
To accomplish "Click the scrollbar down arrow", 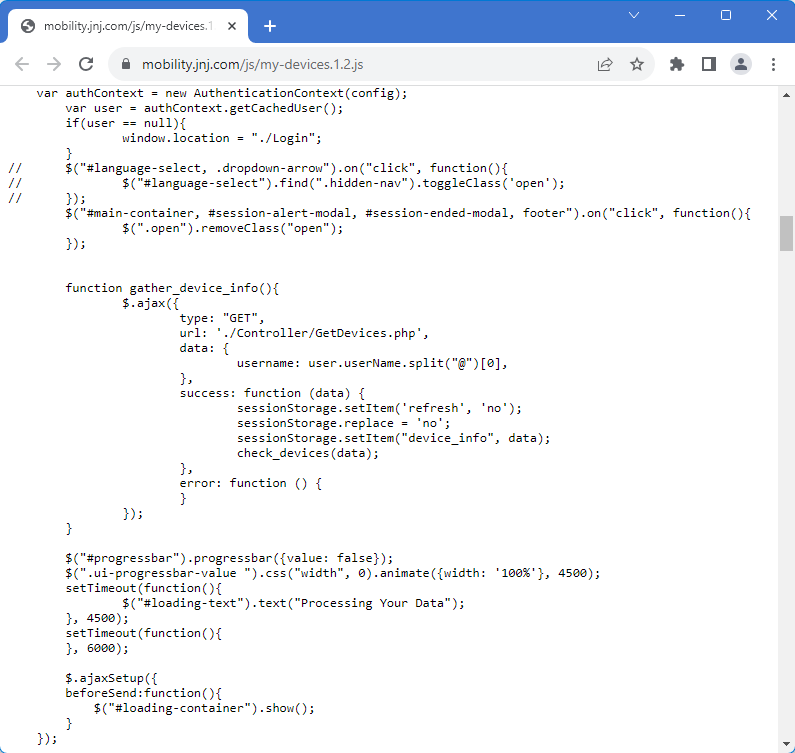I will click(786, 744).
